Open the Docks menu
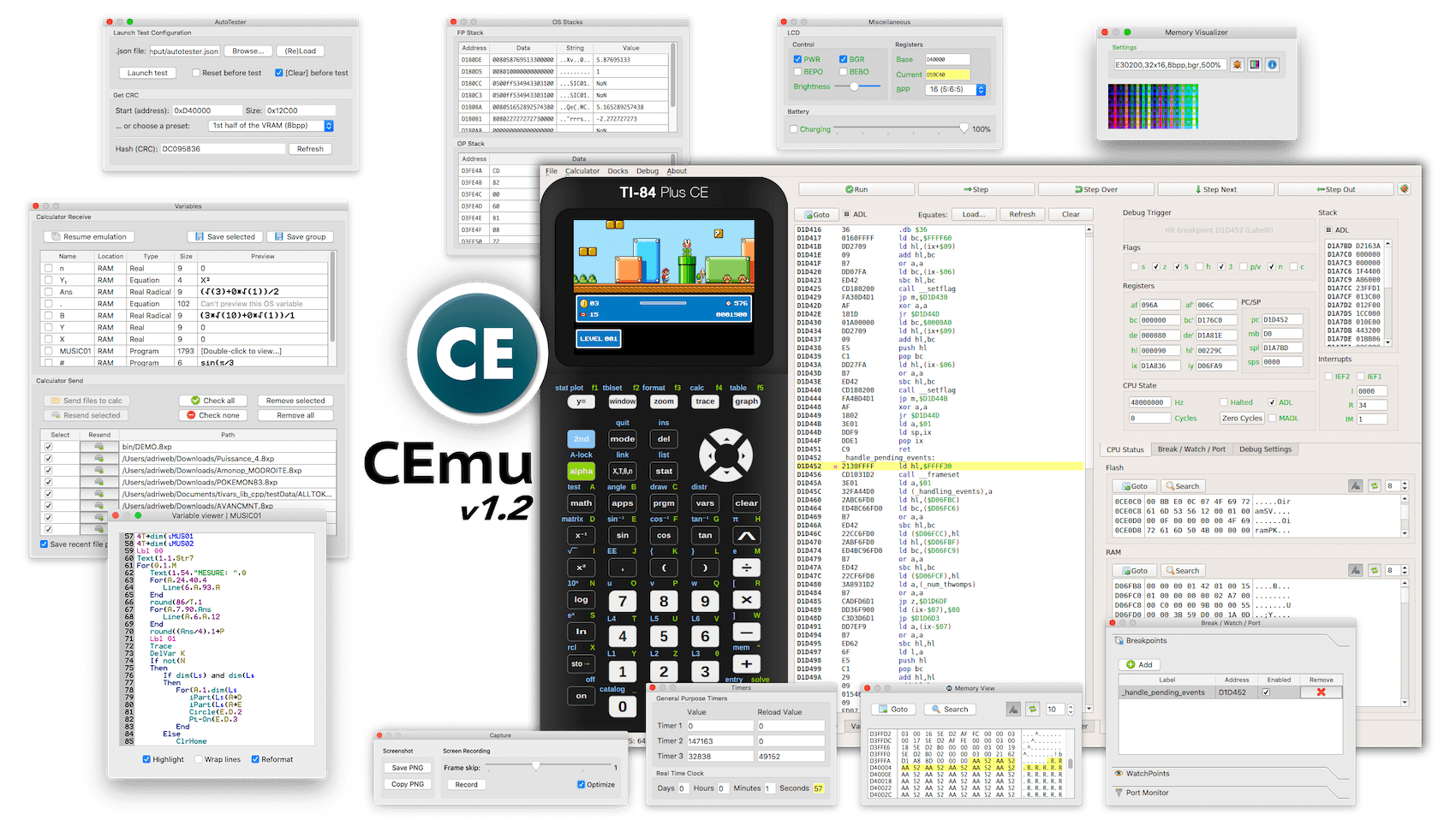 tap(618, 171)
